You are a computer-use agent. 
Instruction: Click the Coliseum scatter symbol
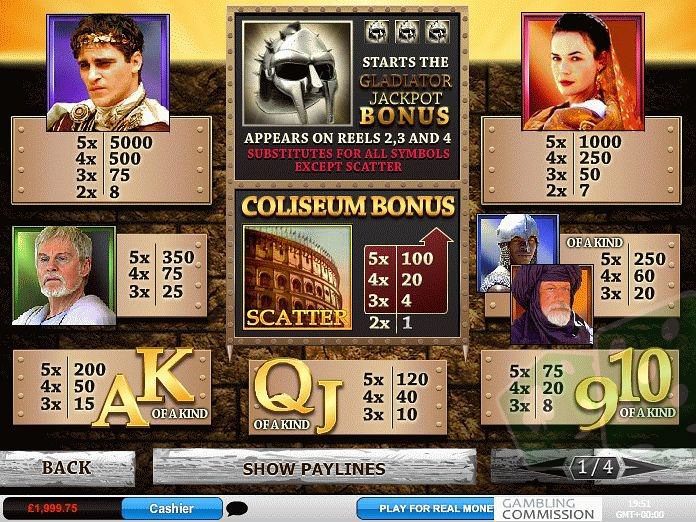pyautogui.click(x=297, y=277)
